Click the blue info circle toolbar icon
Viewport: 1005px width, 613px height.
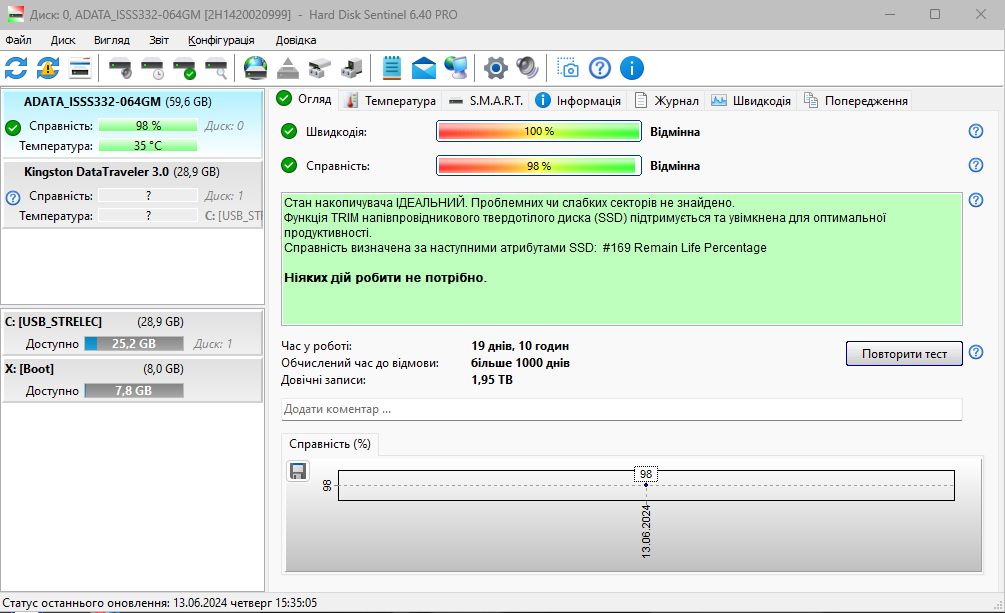632,68
